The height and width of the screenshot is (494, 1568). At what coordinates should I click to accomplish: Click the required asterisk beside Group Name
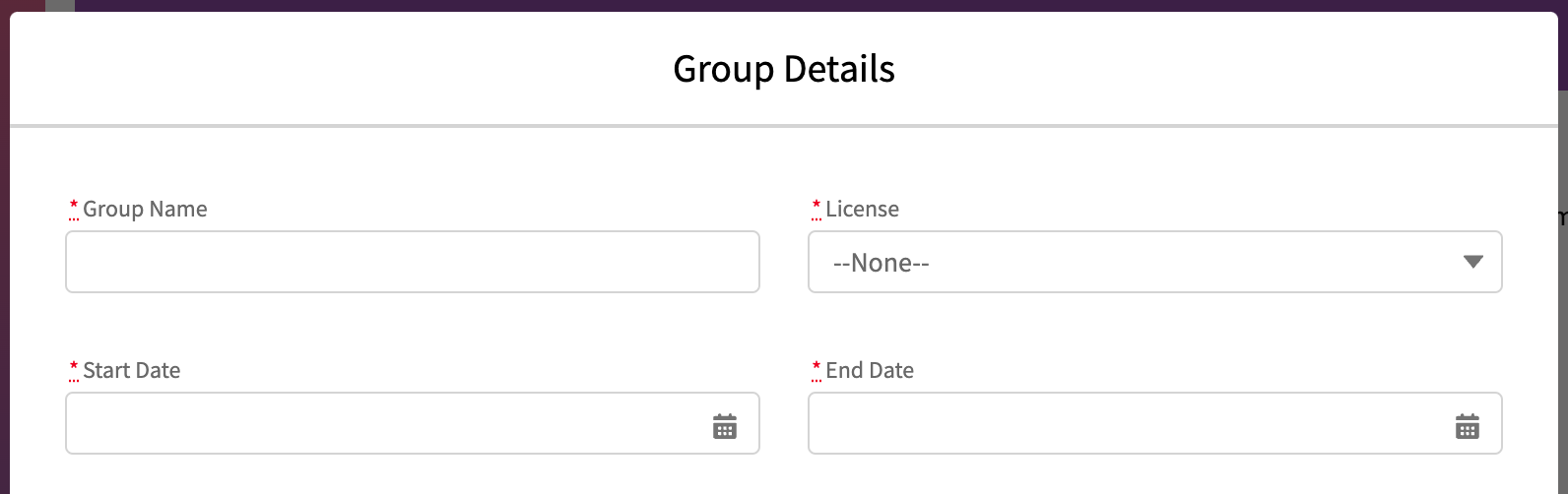[x=74, y=207]
